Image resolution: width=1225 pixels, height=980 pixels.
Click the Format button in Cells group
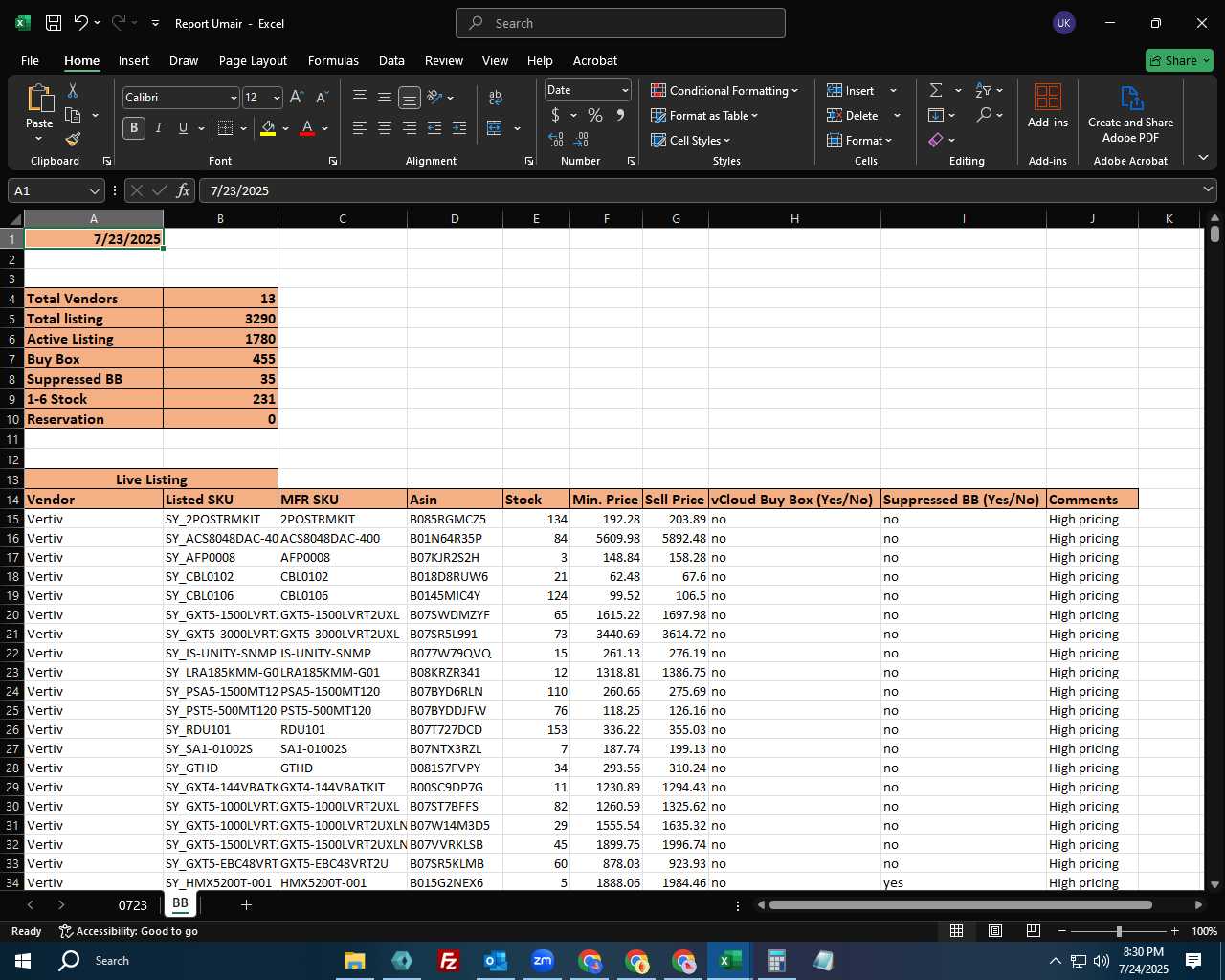[859, 140]
